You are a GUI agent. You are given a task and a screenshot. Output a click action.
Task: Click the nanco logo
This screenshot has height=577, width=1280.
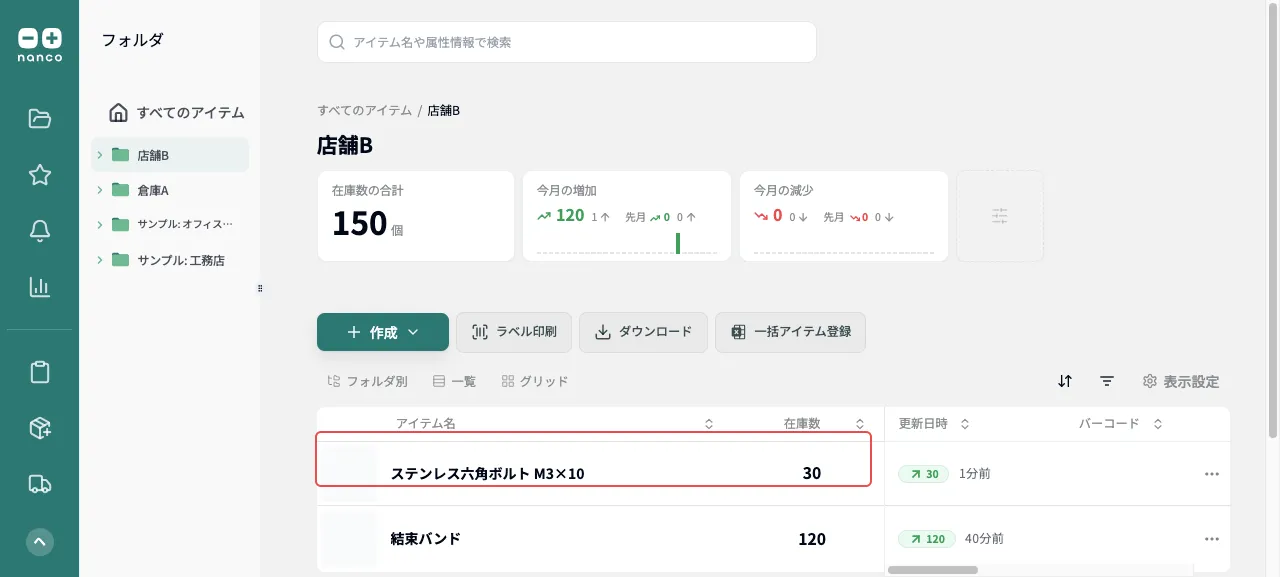40,44
